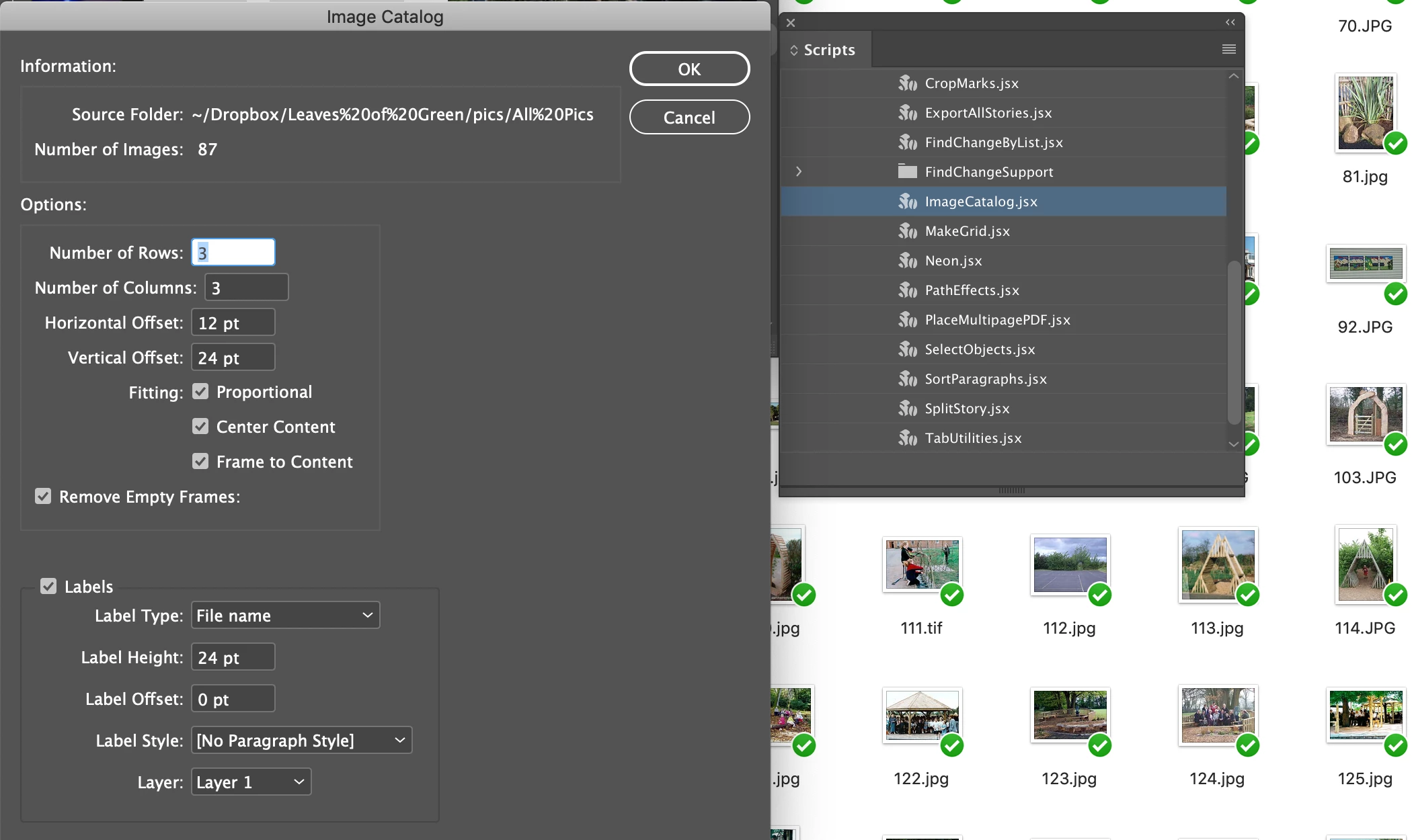Select PlaceMultipagePDF.jsx in the scripts list
This screenshot has width=1412, height=840.
[x=997, y=320]
